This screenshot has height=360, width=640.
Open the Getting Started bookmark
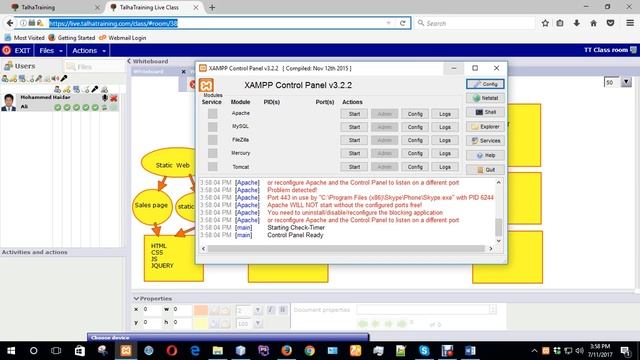click(x=72, y=38)
